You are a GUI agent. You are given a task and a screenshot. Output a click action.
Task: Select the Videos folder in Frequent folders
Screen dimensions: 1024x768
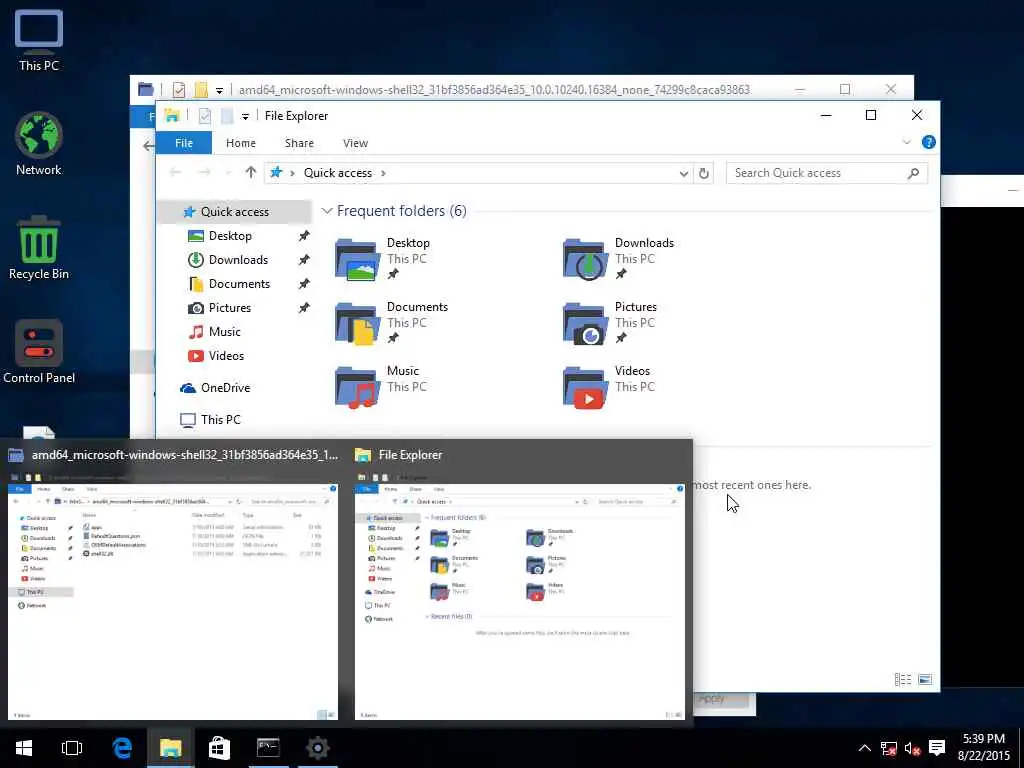(x=607, y=387)
